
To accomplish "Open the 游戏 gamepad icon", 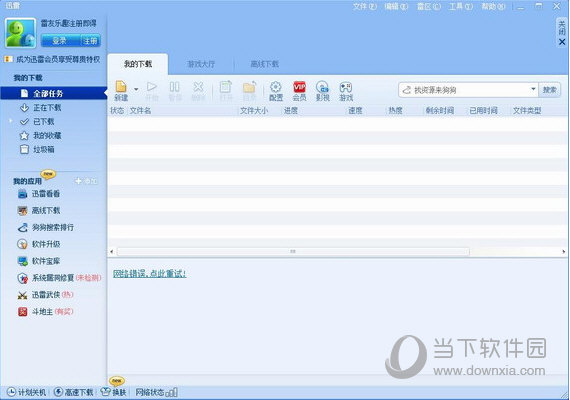I will 346,91.
